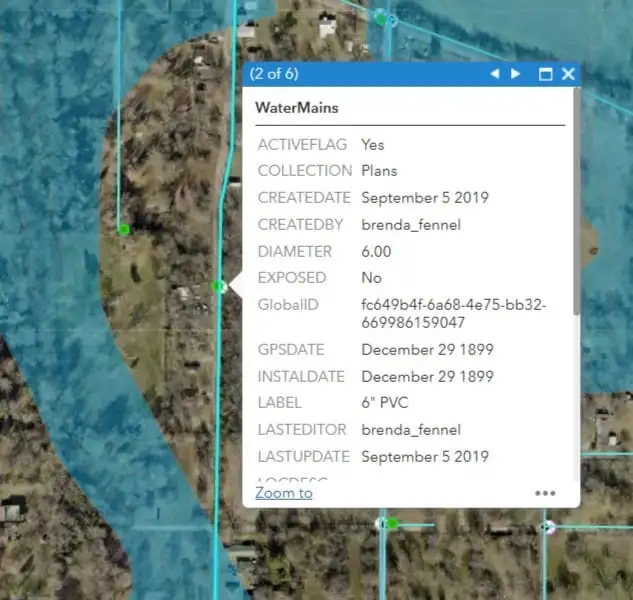Select green point at popup pointer tip
Viewport: 633px width, 600px height.
pos(219,287)
